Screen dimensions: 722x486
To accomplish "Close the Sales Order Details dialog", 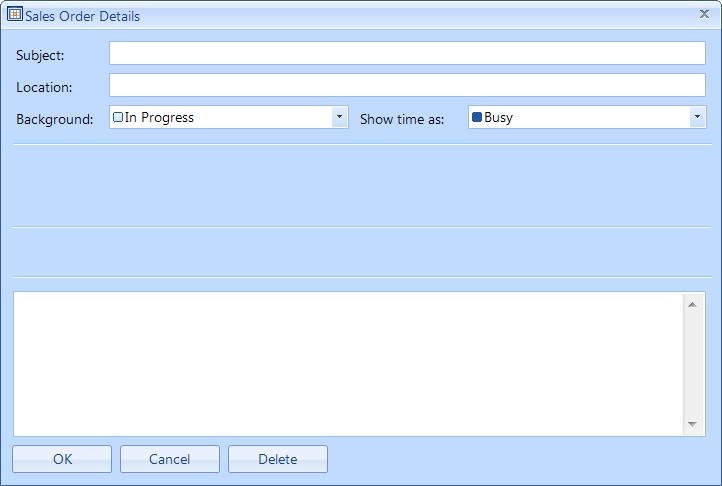I will pyautogui.click(x=704, y=15).
